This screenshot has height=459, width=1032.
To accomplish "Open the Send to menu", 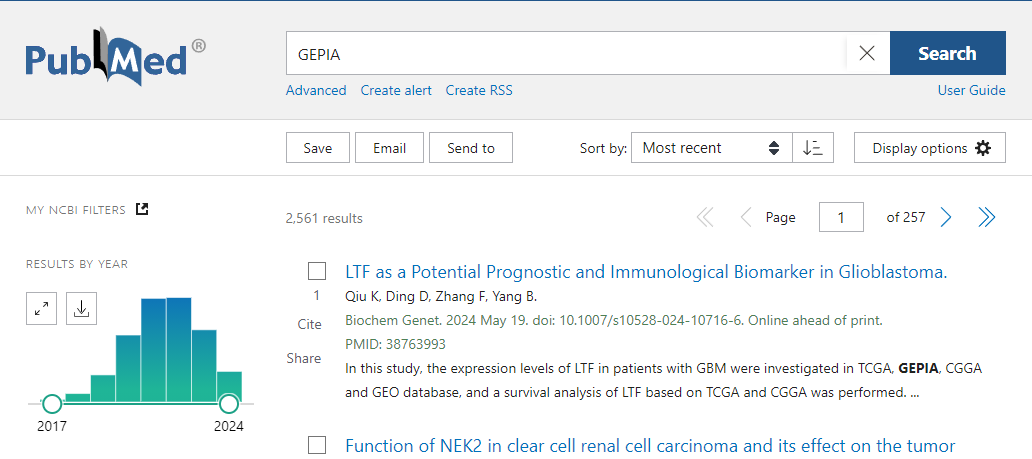I will pos(471,148).
